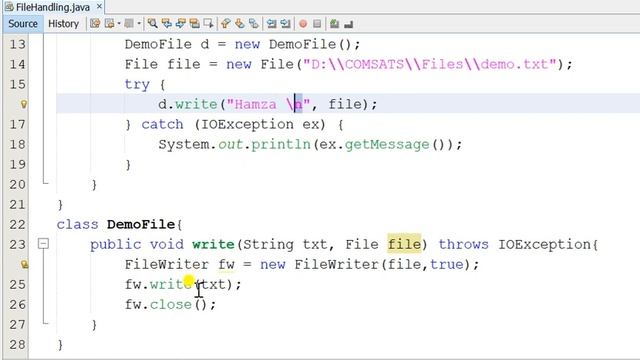Image resolution: width=640 pixels, height=360 pixels.
Task: Click the true argument in FileWriter constructor
Action: coord(447,264)
